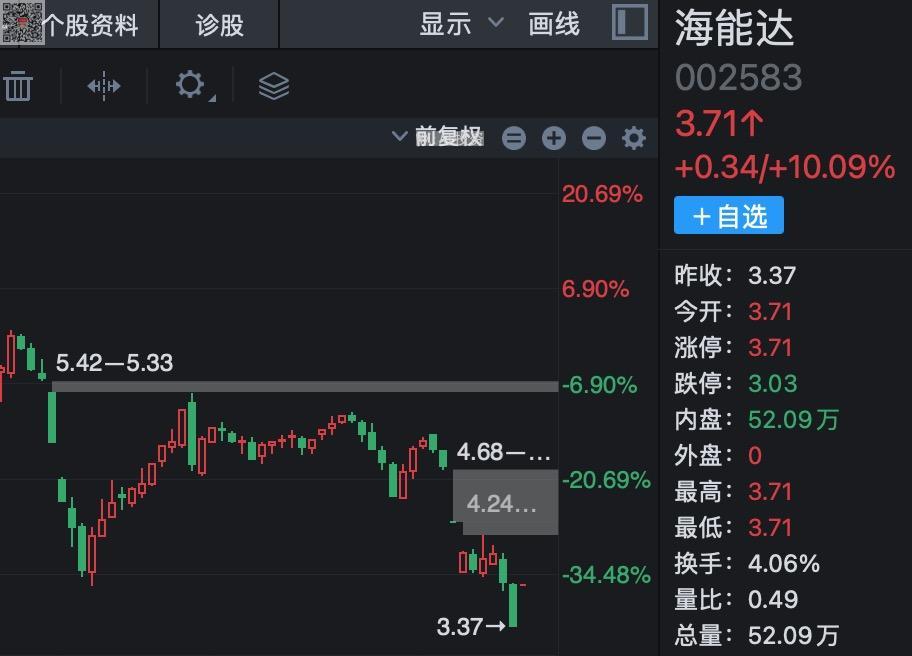The width and height of the screenshot is (912, 656).
Task: Click the horizontal mirror/measure tool icon
Action: (x=104, y=86)
